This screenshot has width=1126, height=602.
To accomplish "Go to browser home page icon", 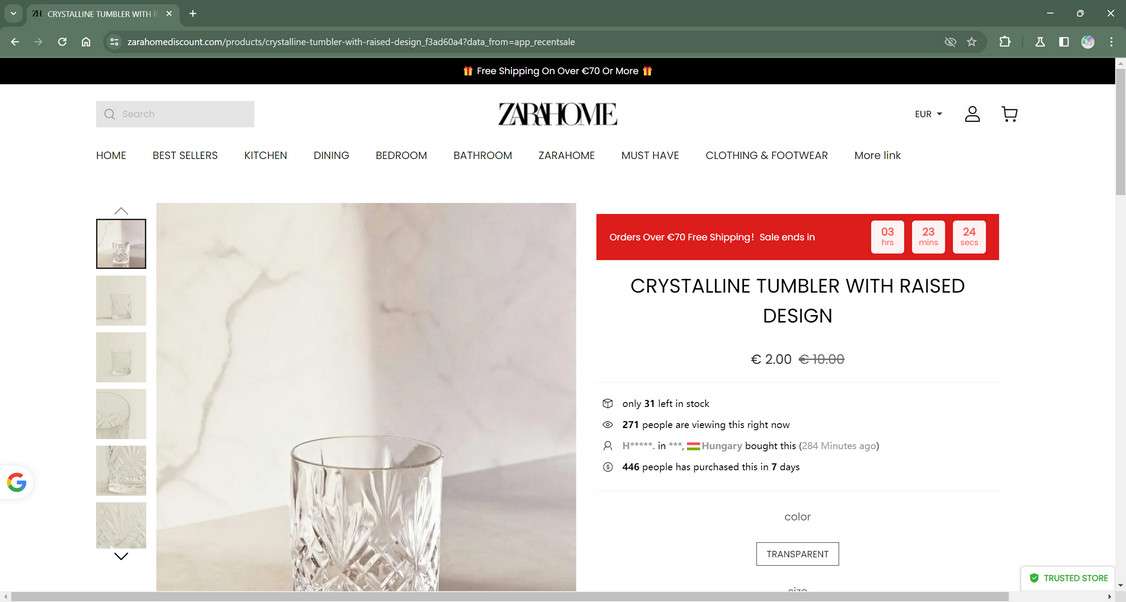I will tap(86, 42).
